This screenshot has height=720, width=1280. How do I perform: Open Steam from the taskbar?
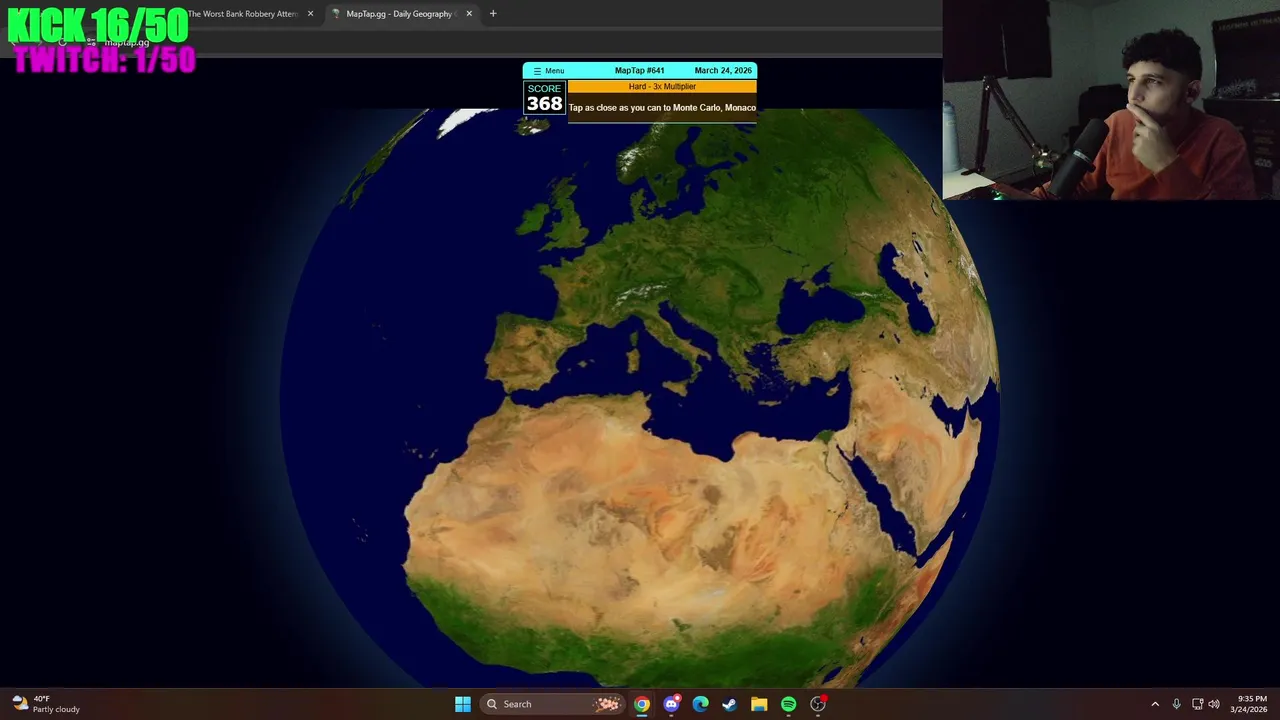click(x=730, y=704)
